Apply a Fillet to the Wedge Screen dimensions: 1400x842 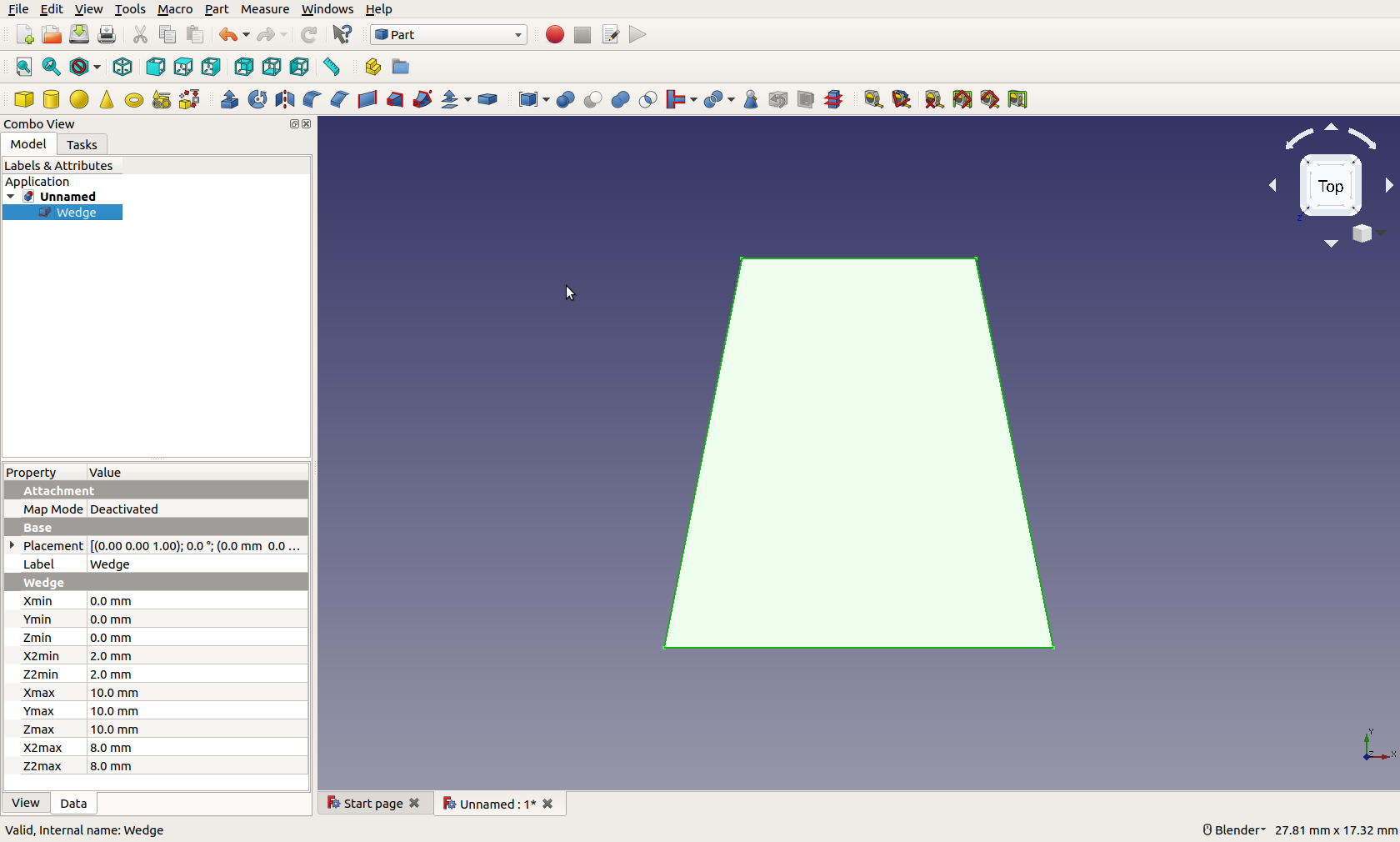tap(310, 99)
